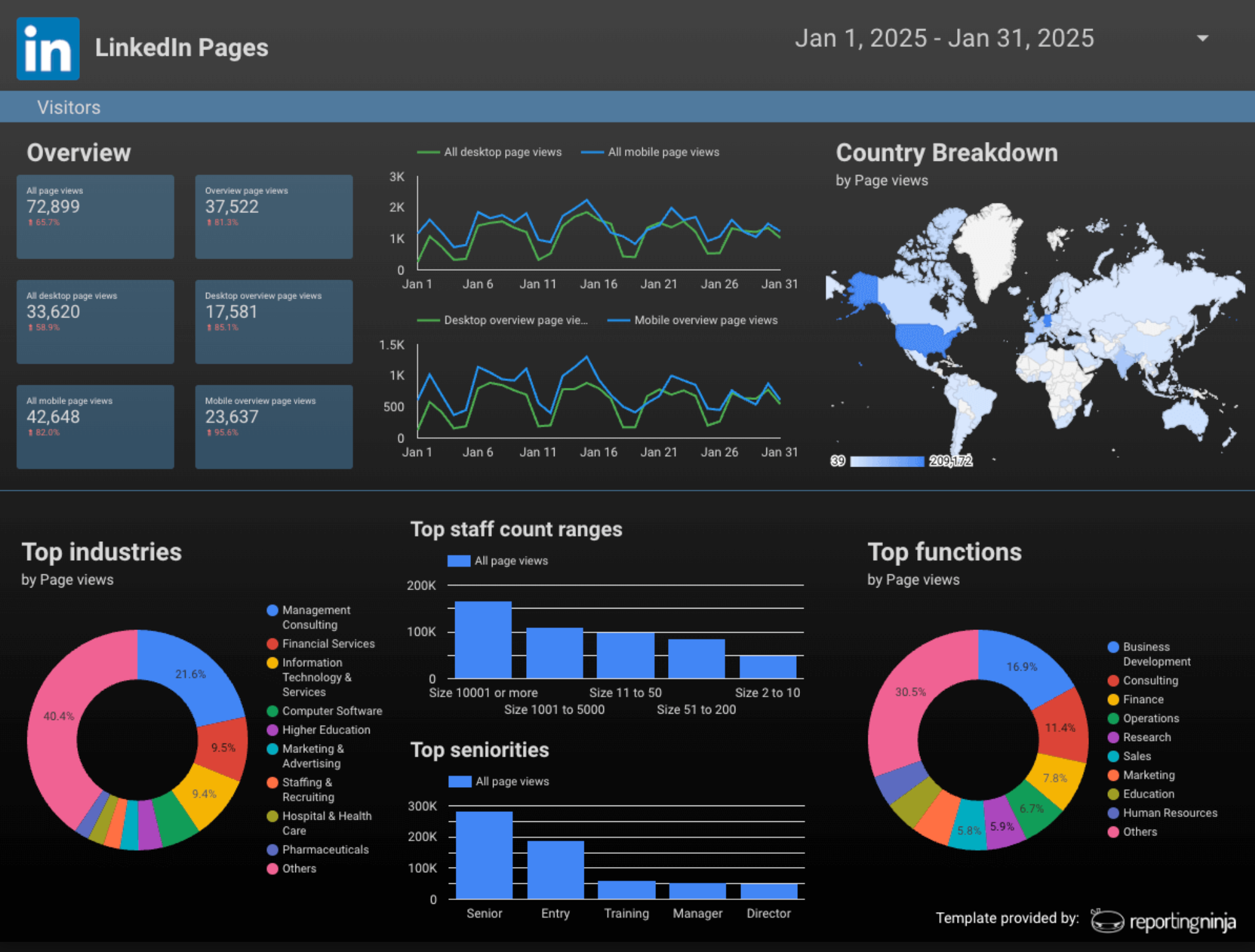Select Research in functions legend
This screenshot has width=1255, height=952.
pos(1140,738)
